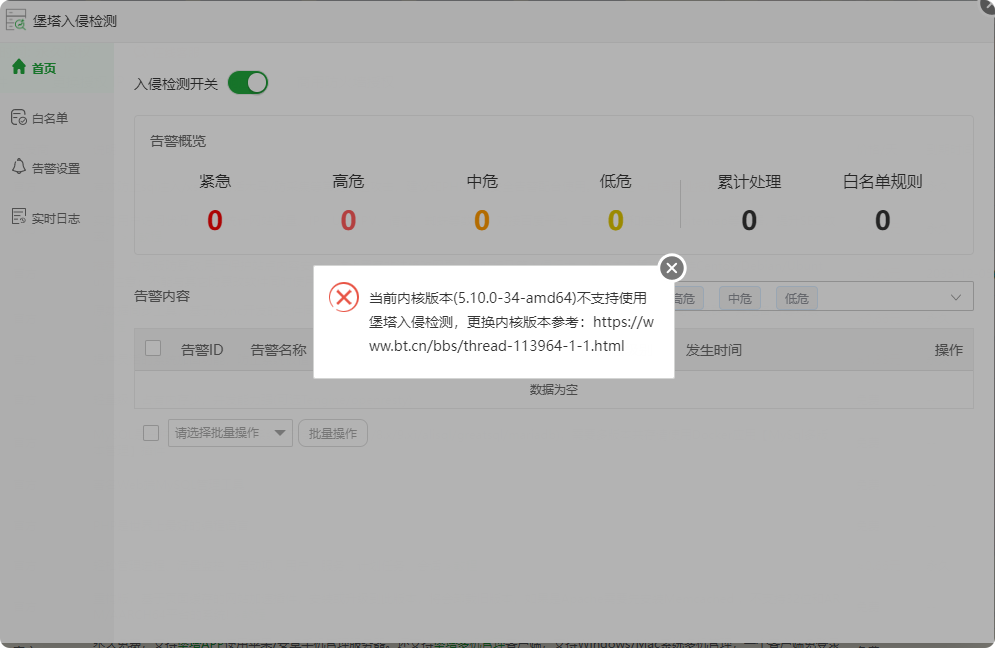Expand the severity filter dropdown on the right

tap(957, 297)
